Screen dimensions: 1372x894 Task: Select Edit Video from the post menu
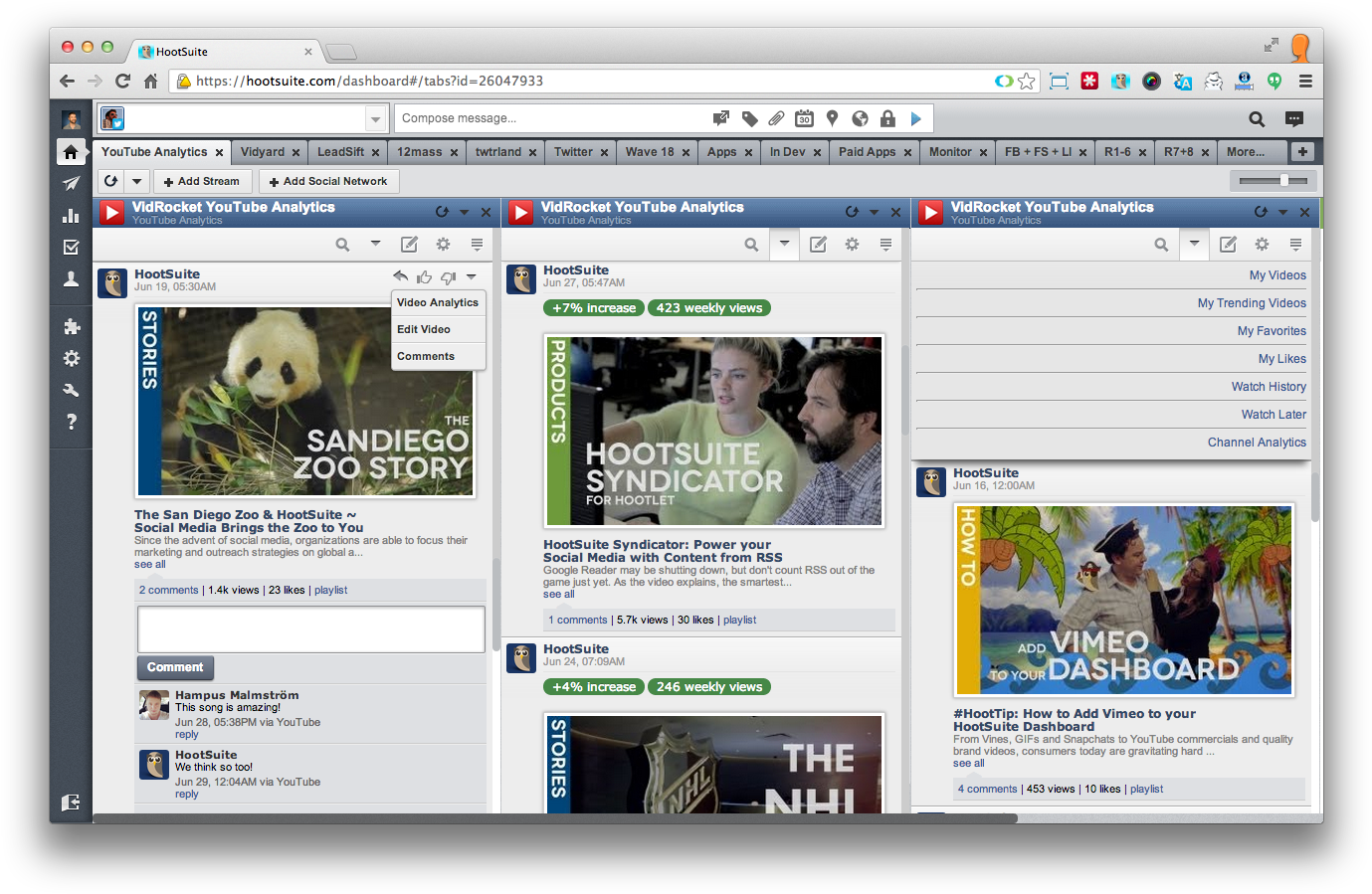438,329
